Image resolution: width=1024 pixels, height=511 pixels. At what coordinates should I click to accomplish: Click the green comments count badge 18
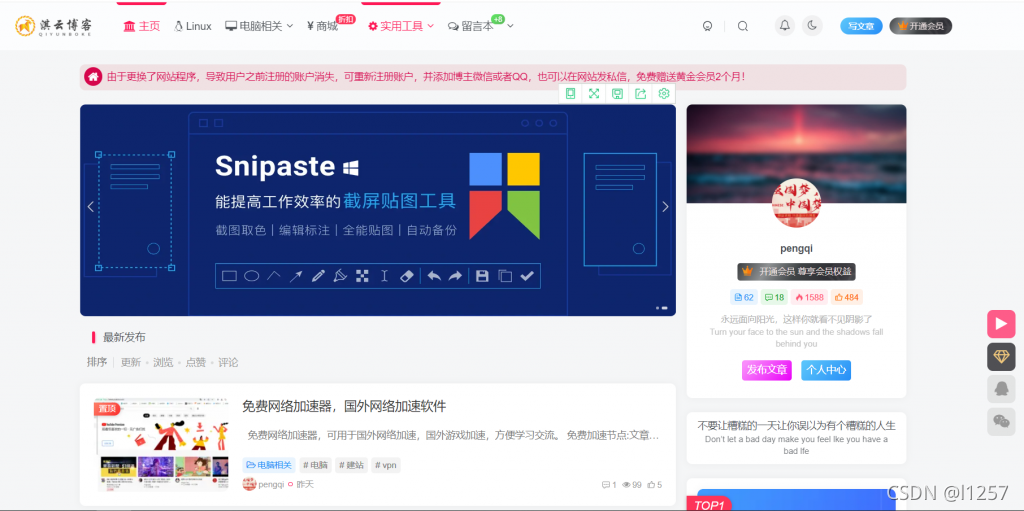click(x=774, y=297)
